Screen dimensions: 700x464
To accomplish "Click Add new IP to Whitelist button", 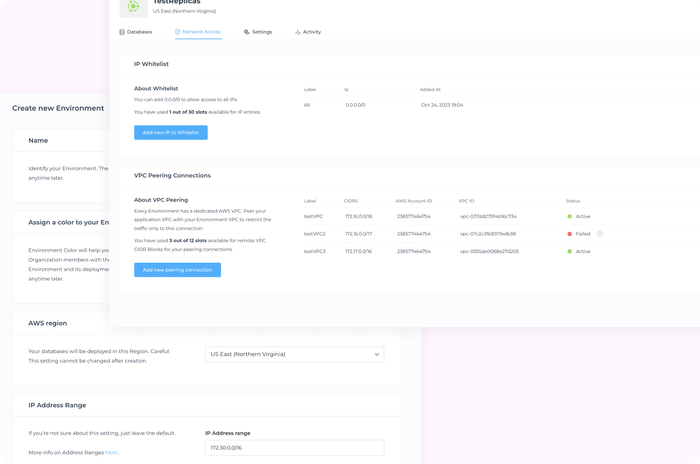I will [x=171, y=133].
